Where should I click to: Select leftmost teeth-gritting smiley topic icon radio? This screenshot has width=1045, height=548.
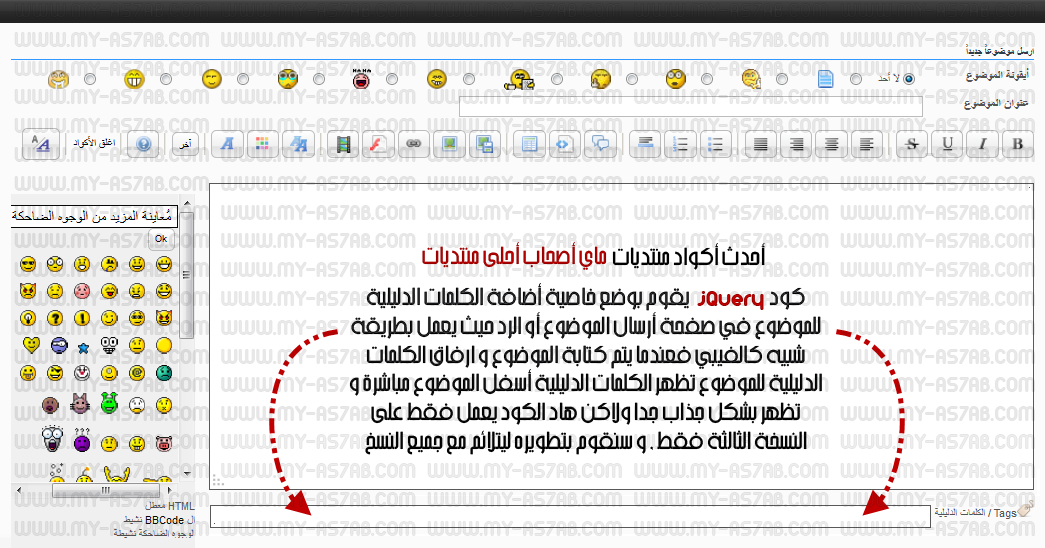click(x=89, y=79)
